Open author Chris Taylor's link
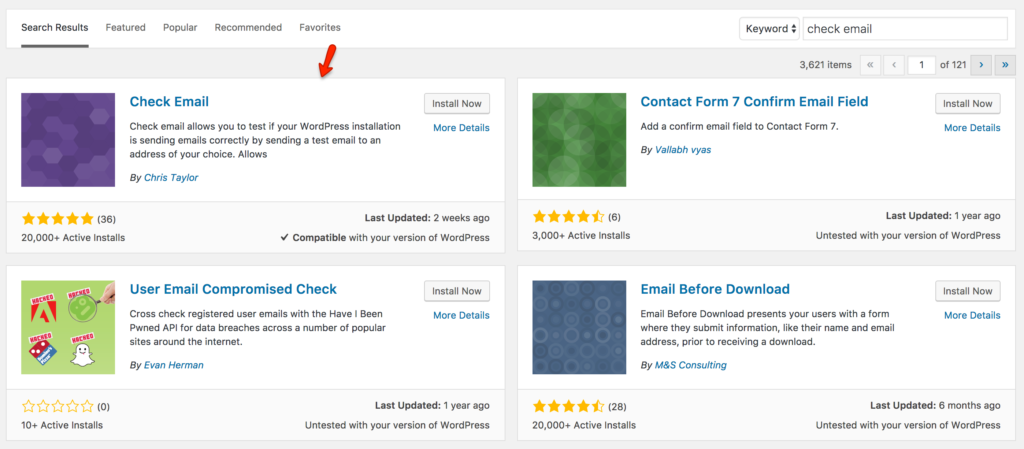Screen dimensions: 1024x449 coord(171,178)
